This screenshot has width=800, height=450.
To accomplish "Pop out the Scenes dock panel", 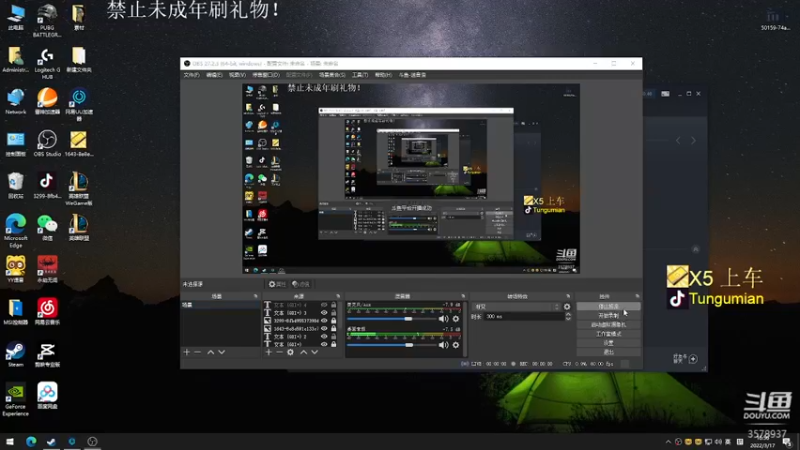I will [256, 296].
